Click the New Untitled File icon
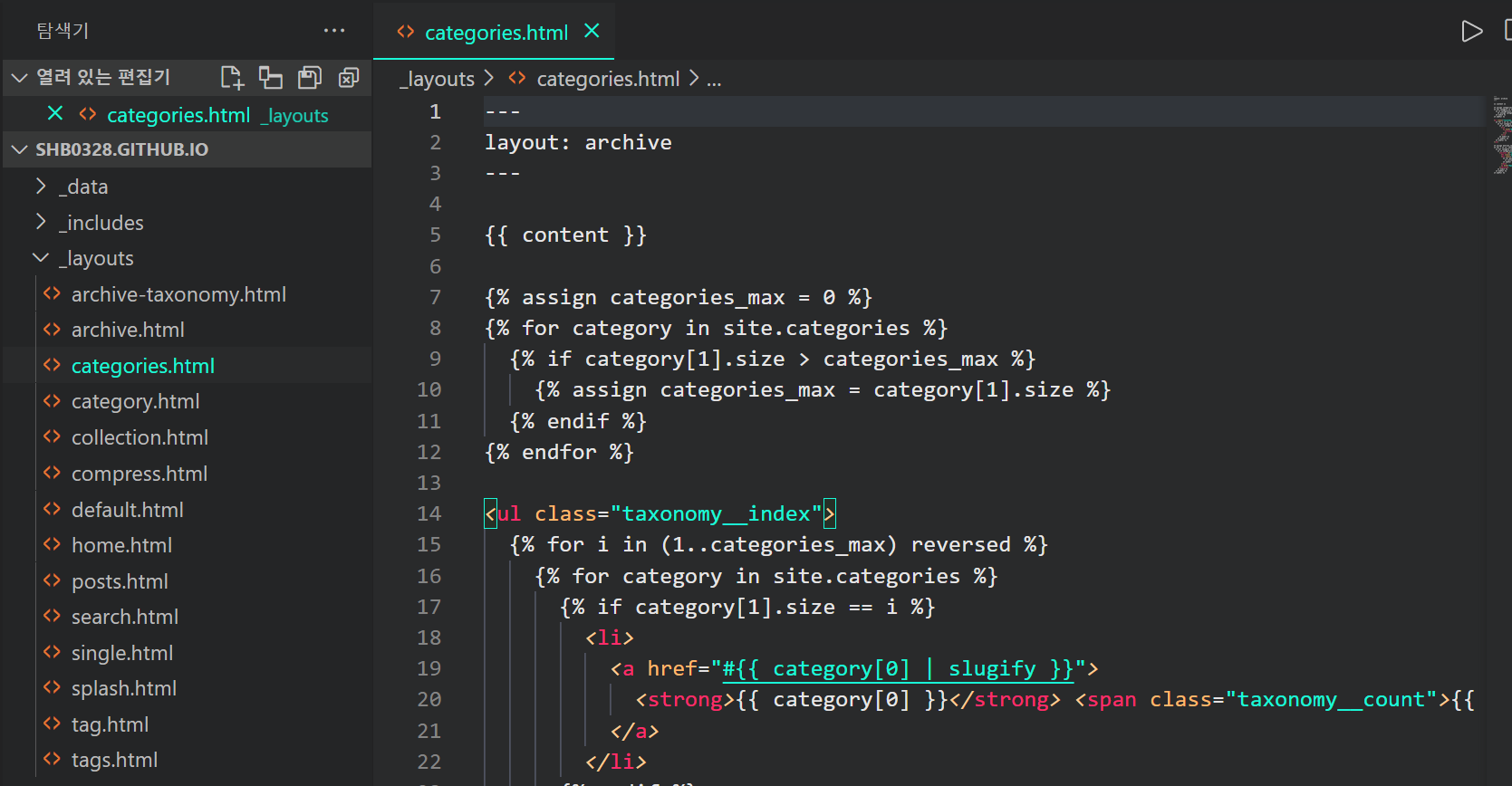 click(232, 78)
